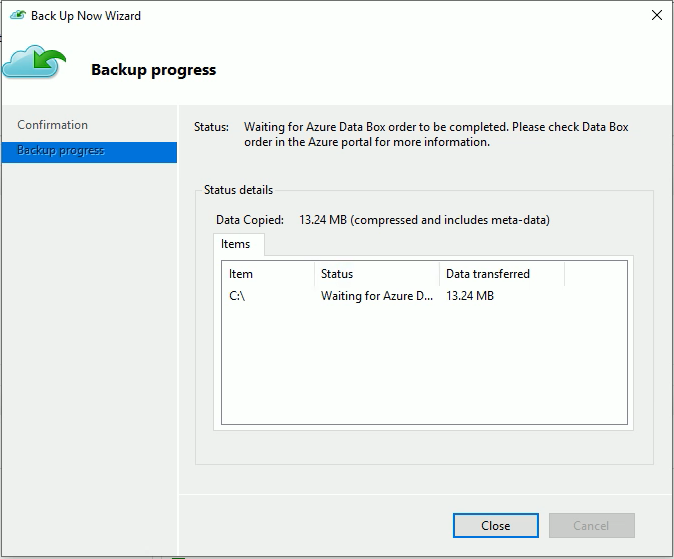Click the Status details group label
The height and width of the screenshot is (559, 674).
(238, 190)
